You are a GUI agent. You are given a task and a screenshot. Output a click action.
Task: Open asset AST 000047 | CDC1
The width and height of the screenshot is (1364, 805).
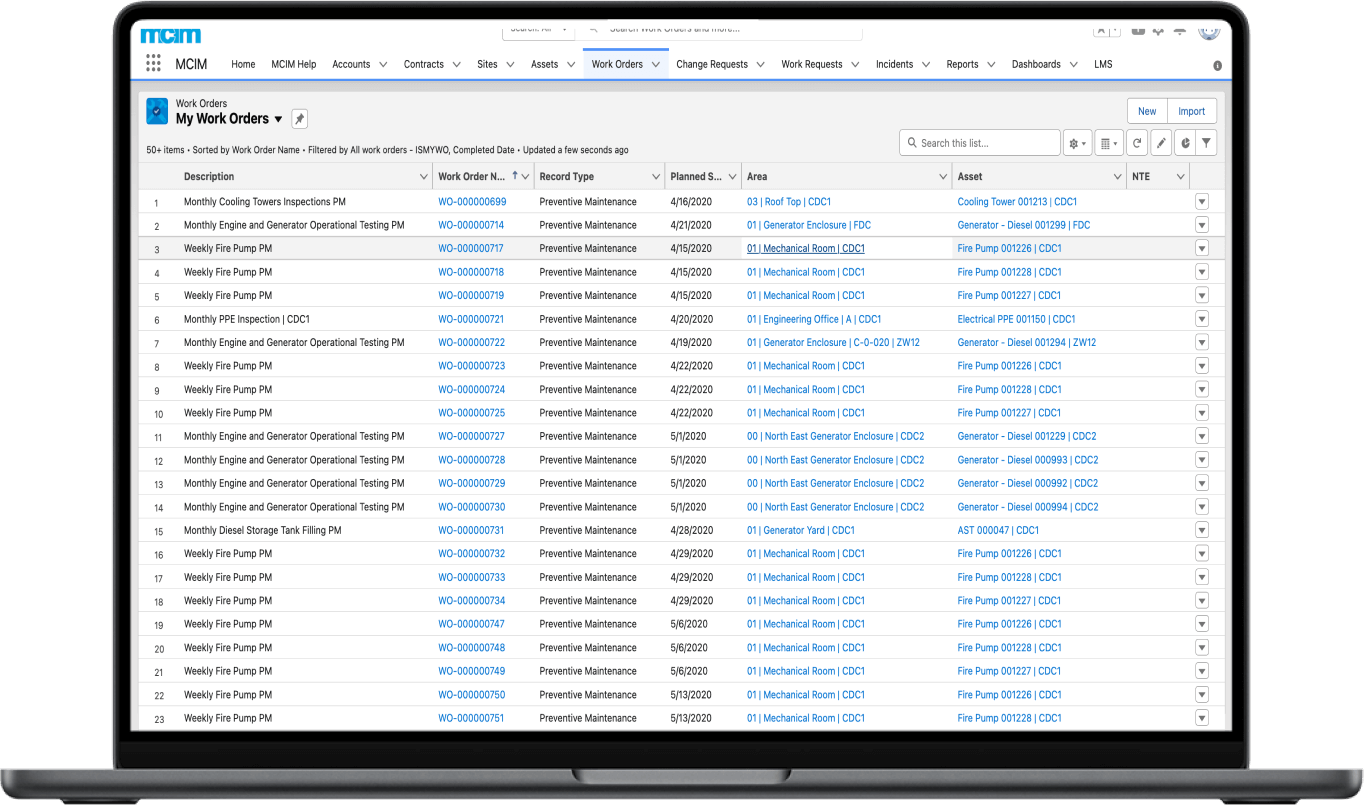(998, 530)
